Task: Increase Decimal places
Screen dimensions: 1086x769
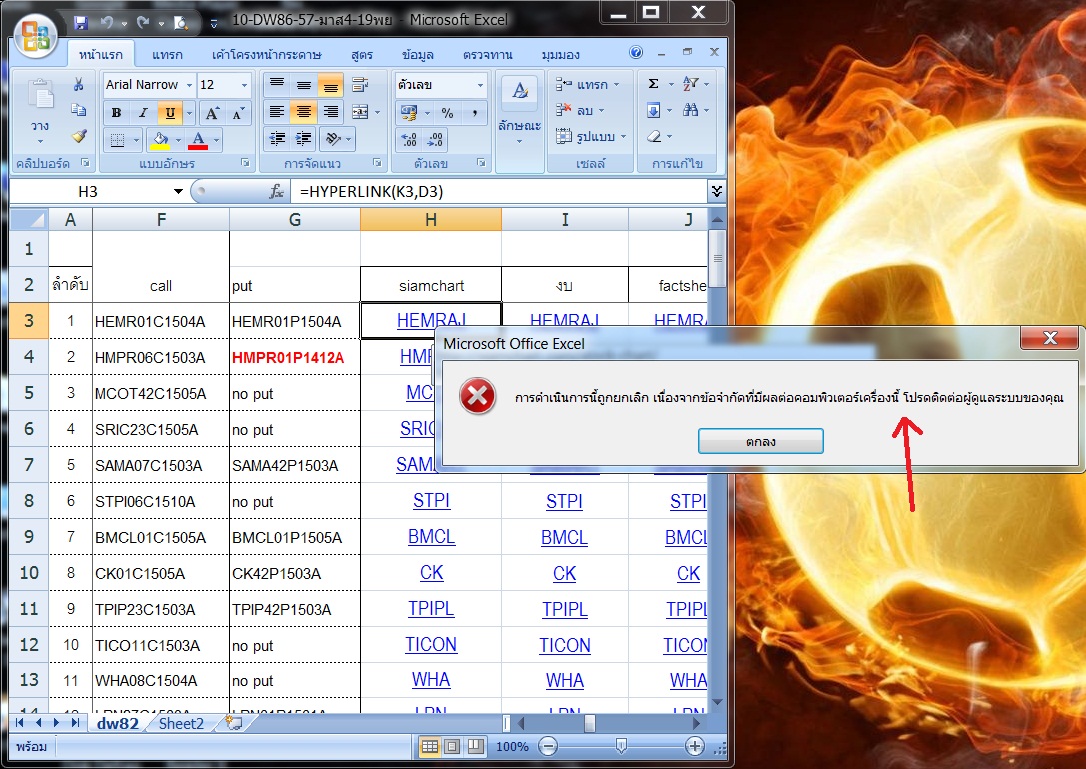Action: (x=409, y=140)
